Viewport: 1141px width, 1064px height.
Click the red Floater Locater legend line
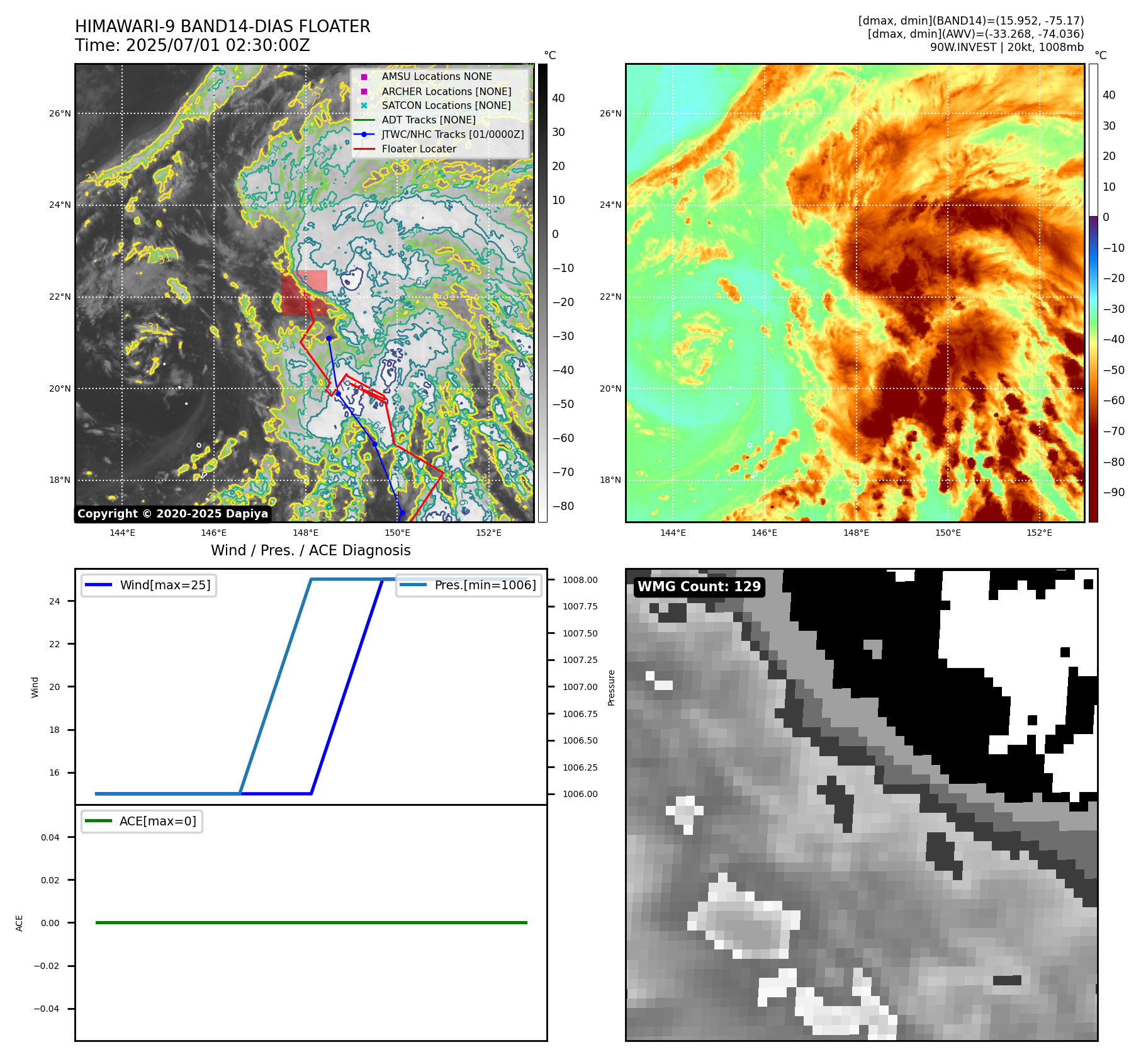[x=364, y=149]
